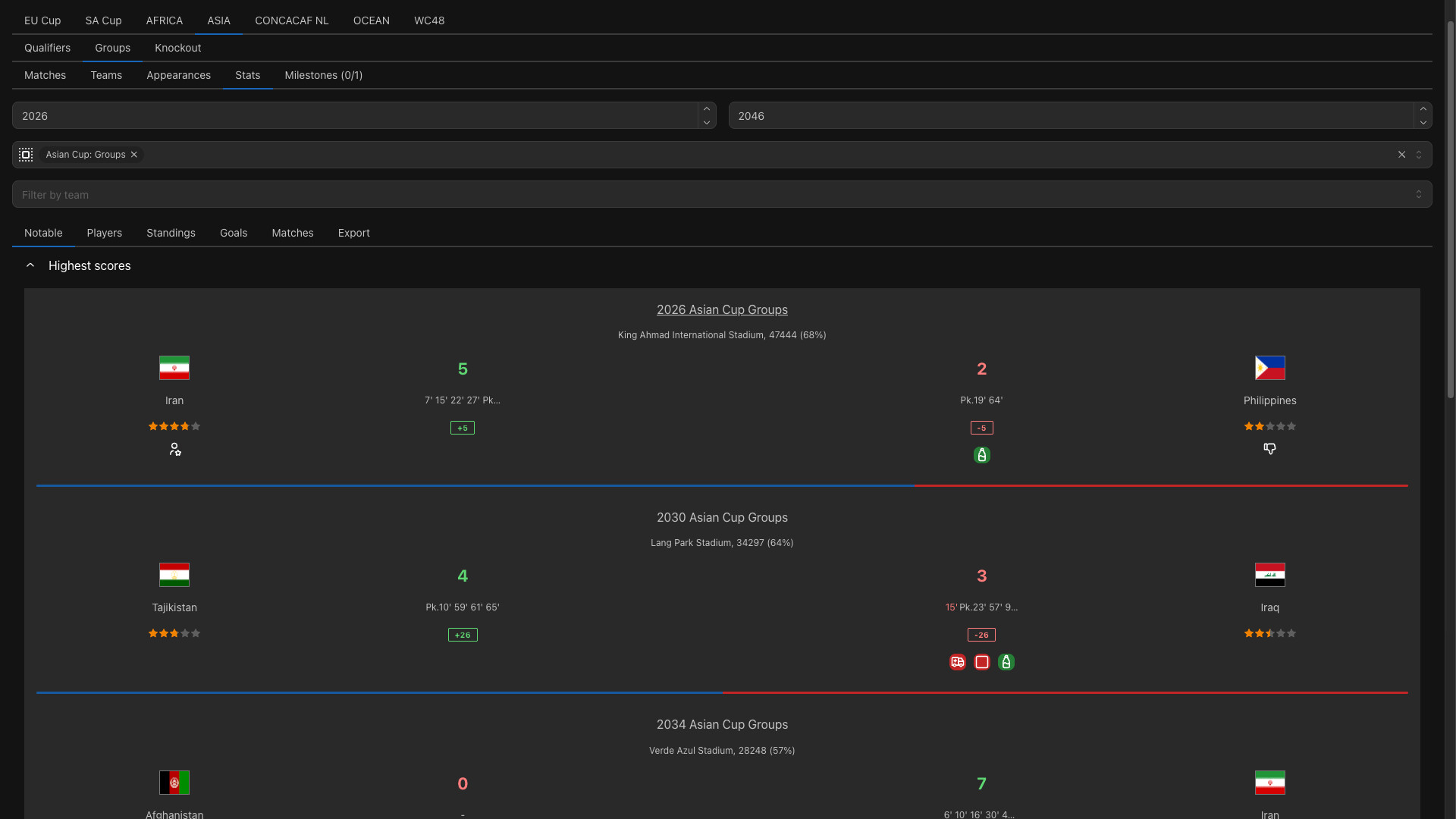The image size is (1456, 819).
Task: Open the Filter by team dropdown
Action: tap(1419, 194)
